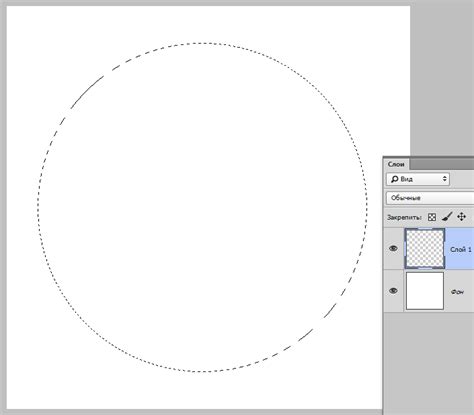
Task: Click dark gray bar beside Слои tab
Action: [x=442, y=164]
